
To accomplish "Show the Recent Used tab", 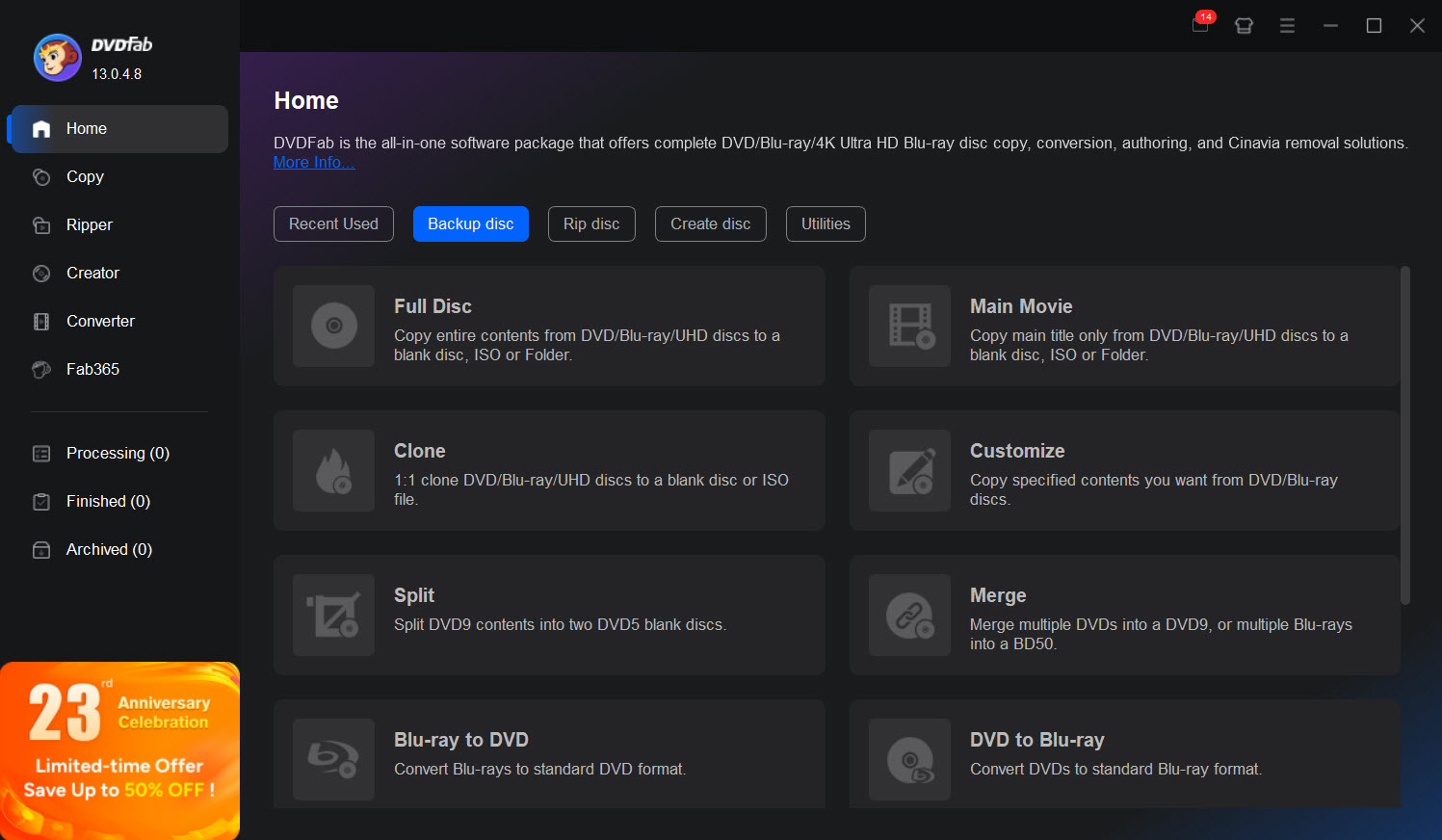I will (x=333, y=223).
